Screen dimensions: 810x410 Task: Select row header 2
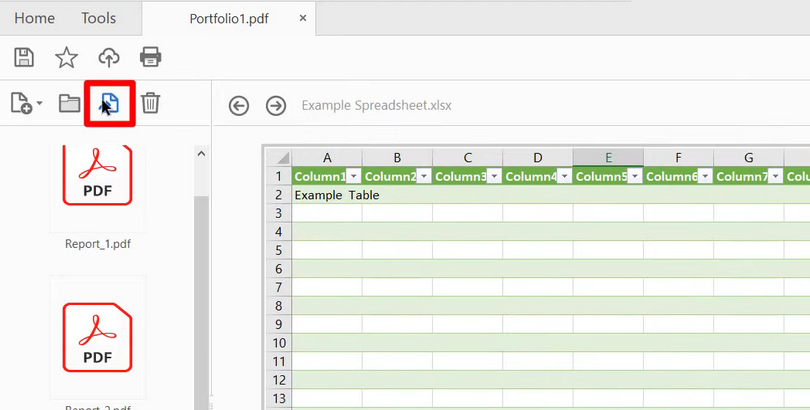pos(279,195)
